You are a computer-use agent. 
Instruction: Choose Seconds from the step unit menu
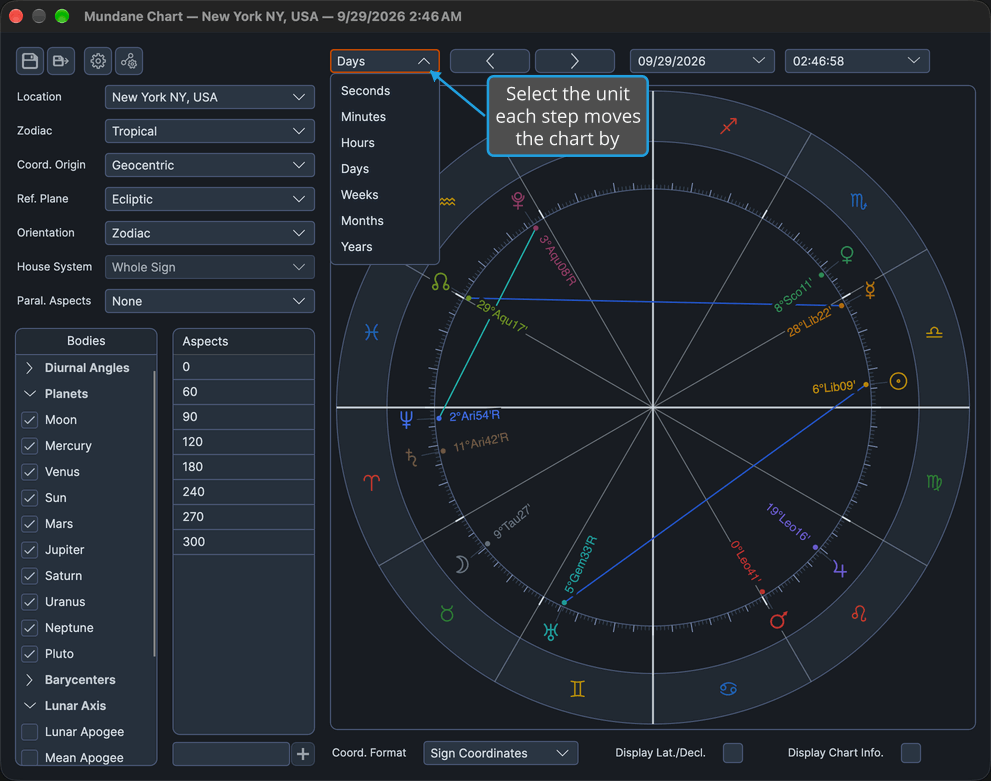click(385, 91)
